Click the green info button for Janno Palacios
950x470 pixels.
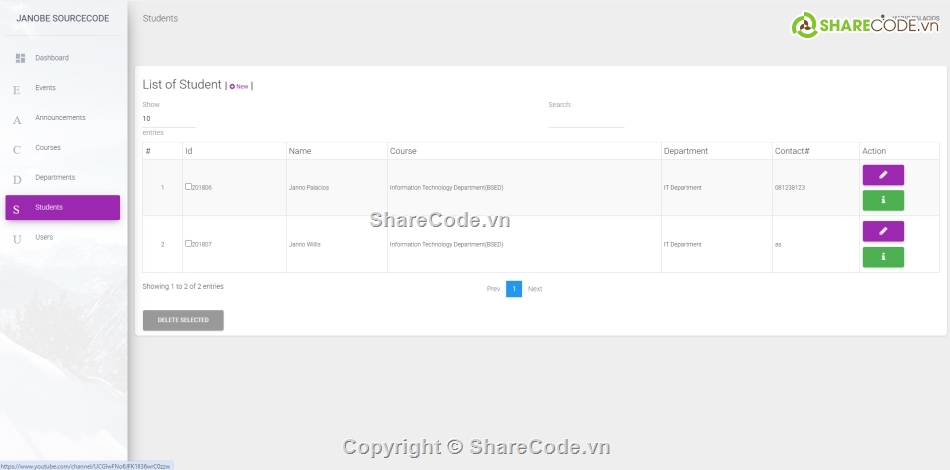(882, 200)
